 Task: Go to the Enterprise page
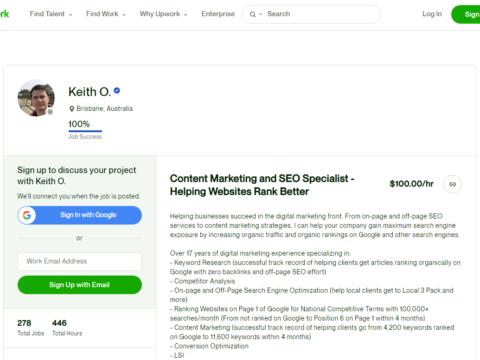point(218,14)
